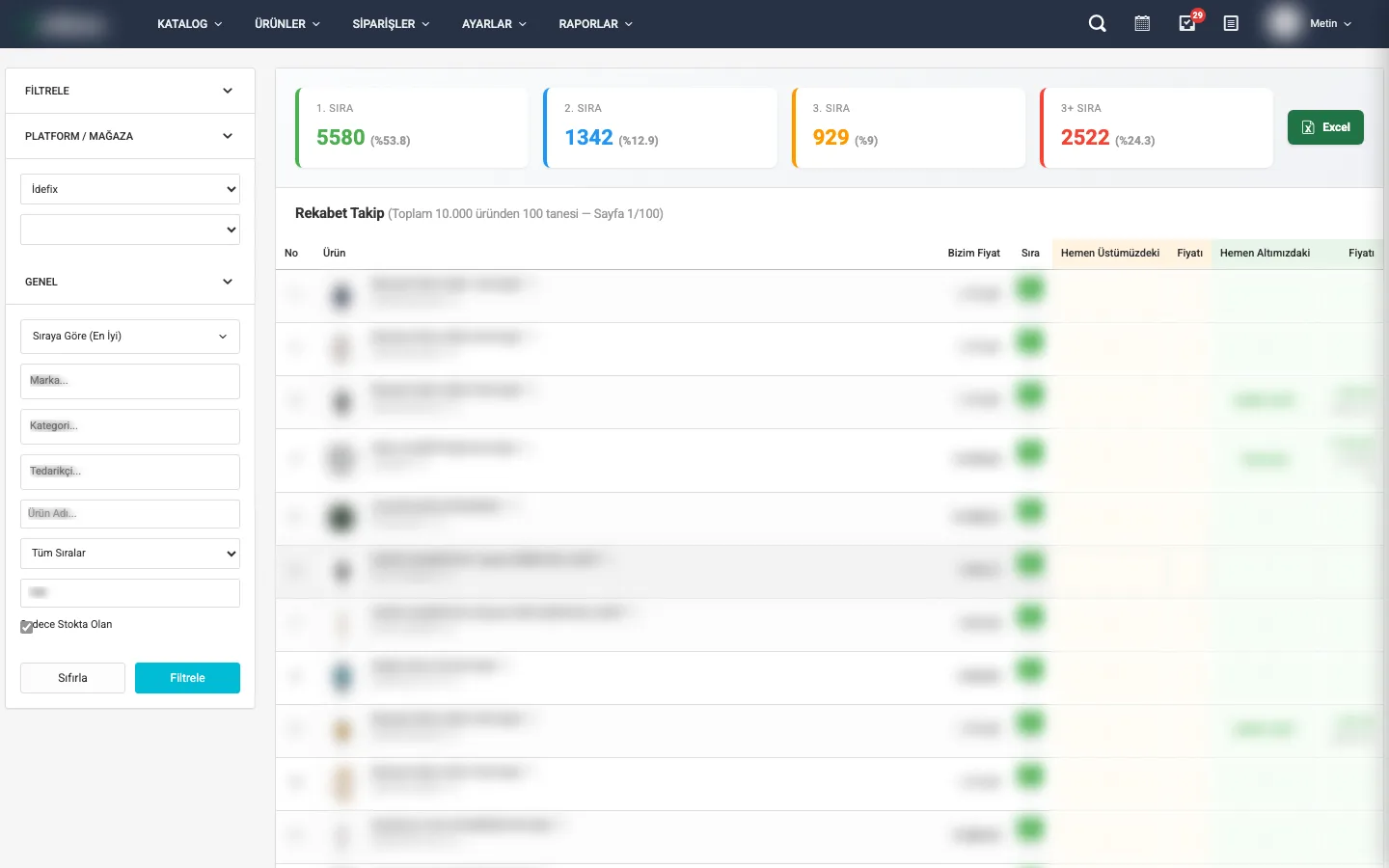Select the '1. SIRA' 5580 stat card
The height and width of the screenshot is (868, 1389).
(x=412, y=128)
